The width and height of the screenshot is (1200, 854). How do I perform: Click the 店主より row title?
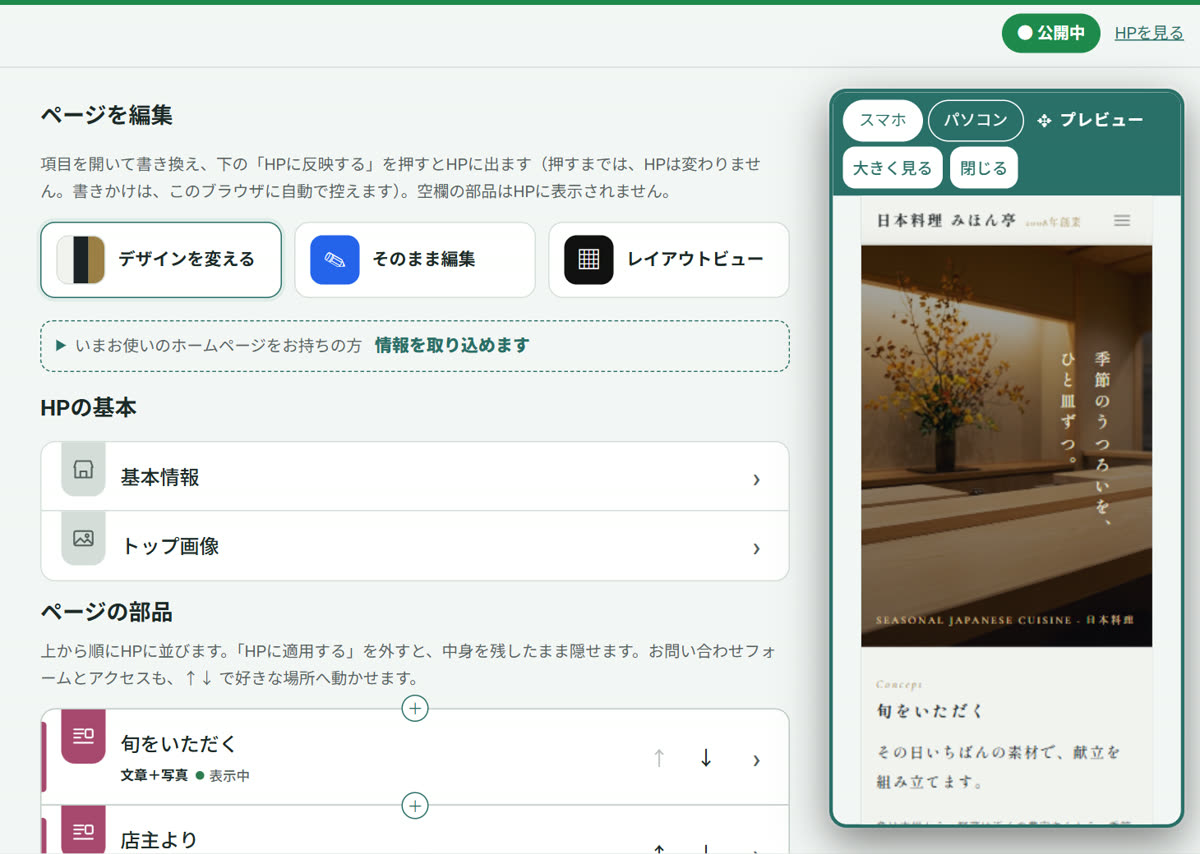click(x=159, y=840)
